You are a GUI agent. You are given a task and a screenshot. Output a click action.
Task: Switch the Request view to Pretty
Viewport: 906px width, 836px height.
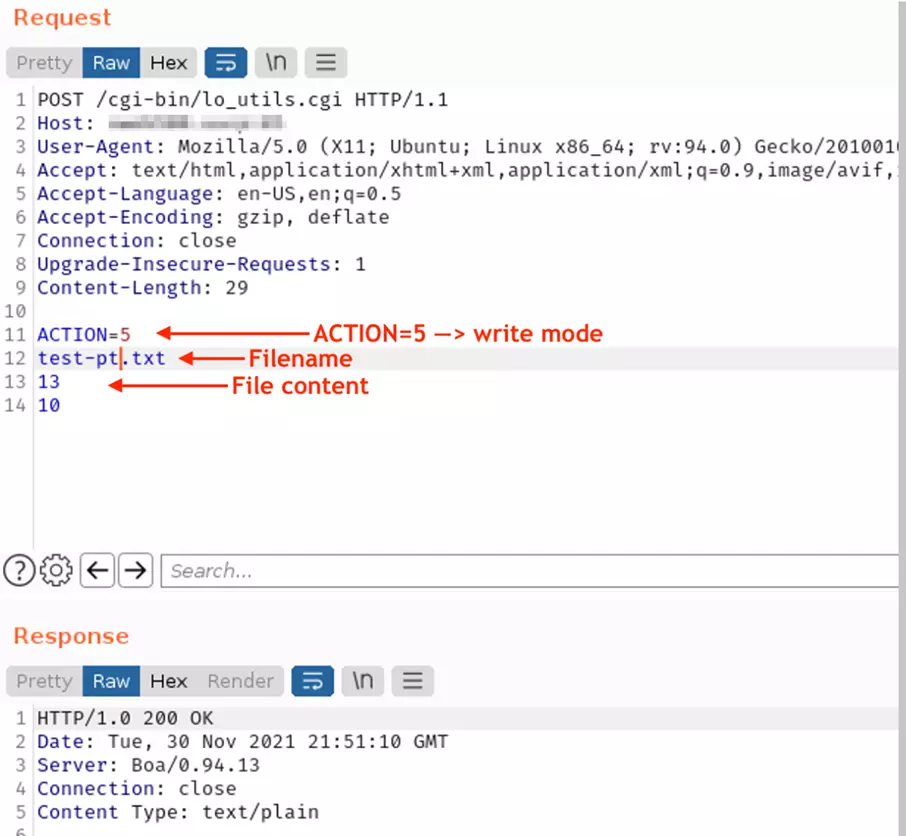pos(44,62)
